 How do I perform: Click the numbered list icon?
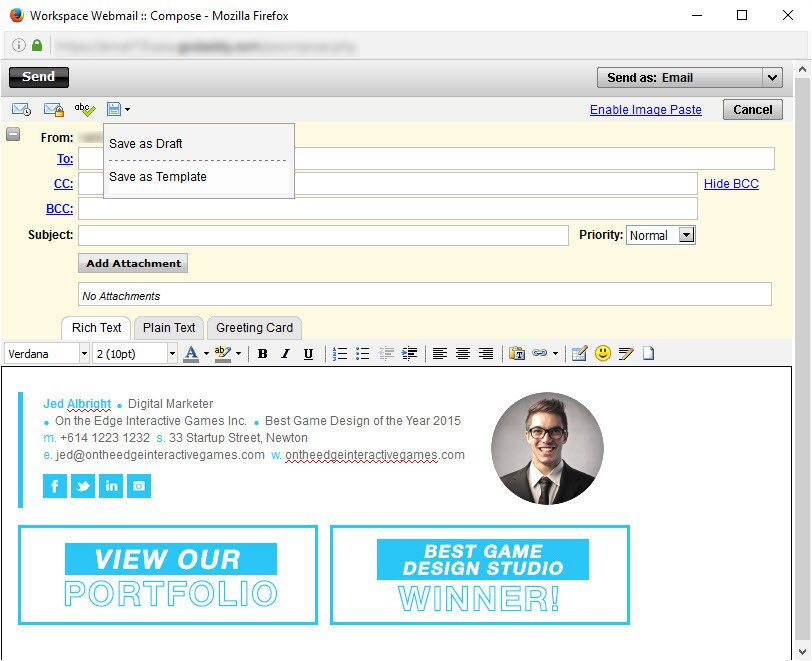340,354
